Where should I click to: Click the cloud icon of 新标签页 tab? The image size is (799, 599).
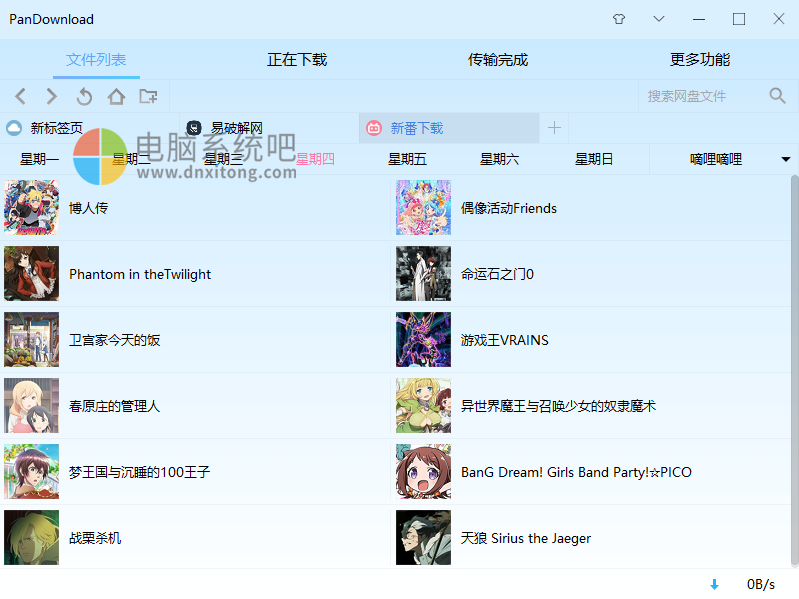click(x=14, y=128)
